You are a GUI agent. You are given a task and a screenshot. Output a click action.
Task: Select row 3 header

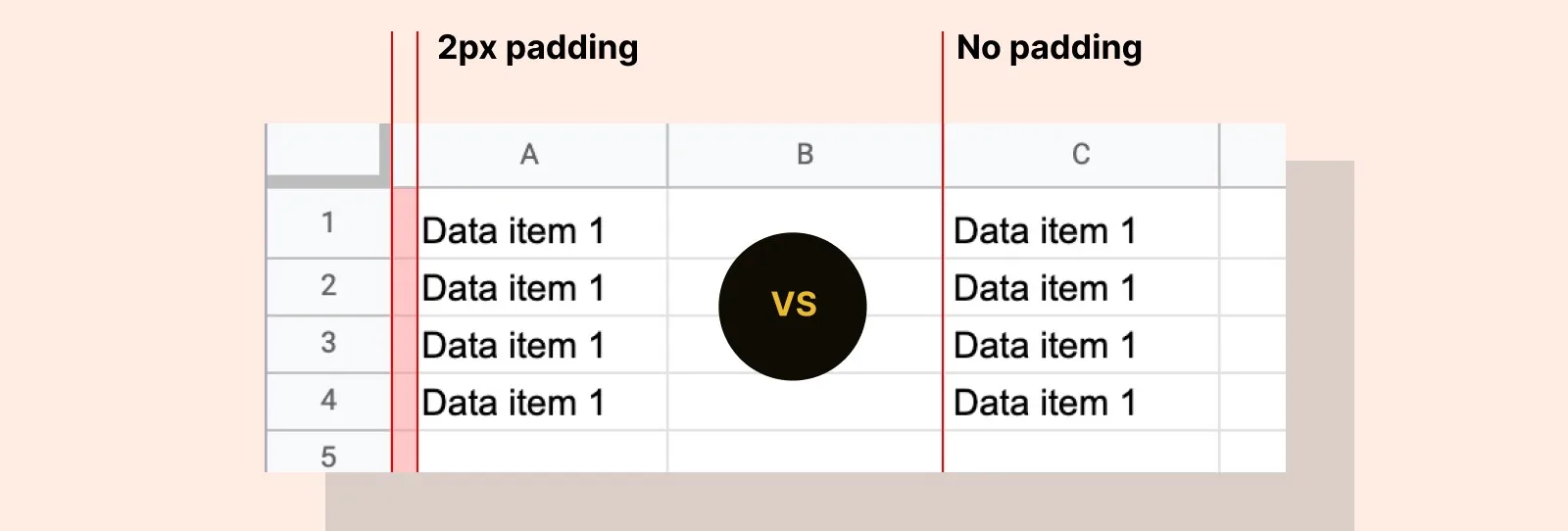point(328,343)
